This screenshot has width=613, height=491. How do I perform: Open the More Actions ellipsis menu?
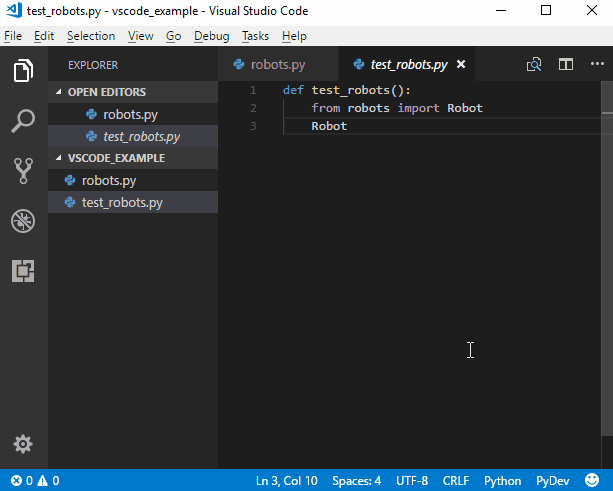click(x=597, y=64)
